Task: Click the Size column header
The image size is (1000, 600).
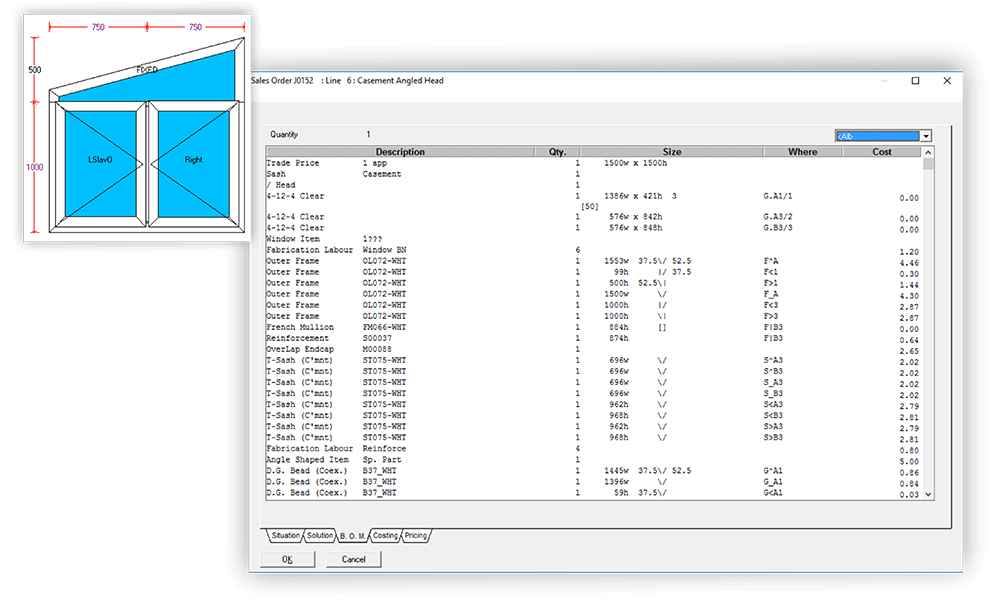Action: (672, 151)
